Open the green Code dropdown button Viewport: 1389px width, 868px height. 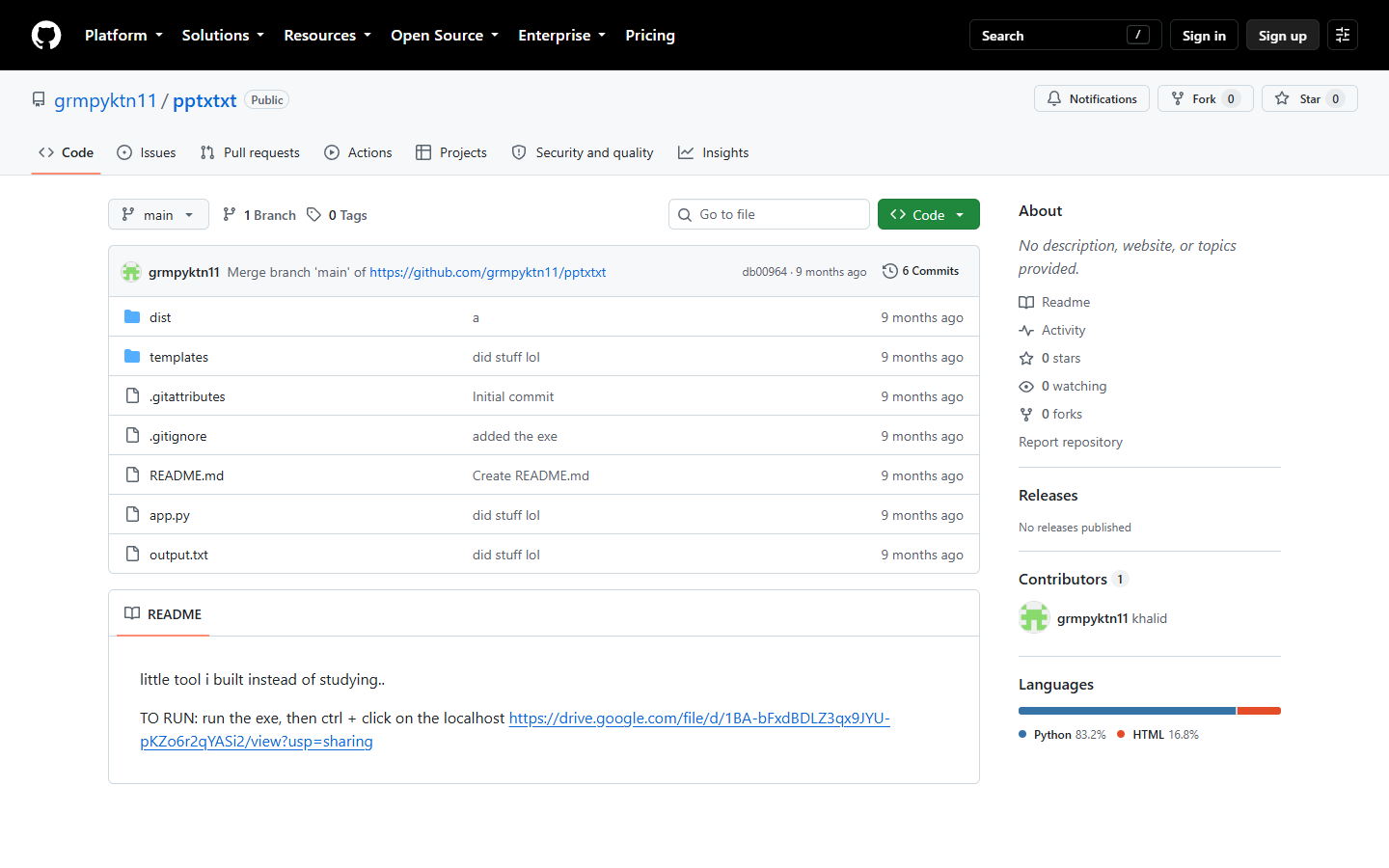[x=928, y=214]
